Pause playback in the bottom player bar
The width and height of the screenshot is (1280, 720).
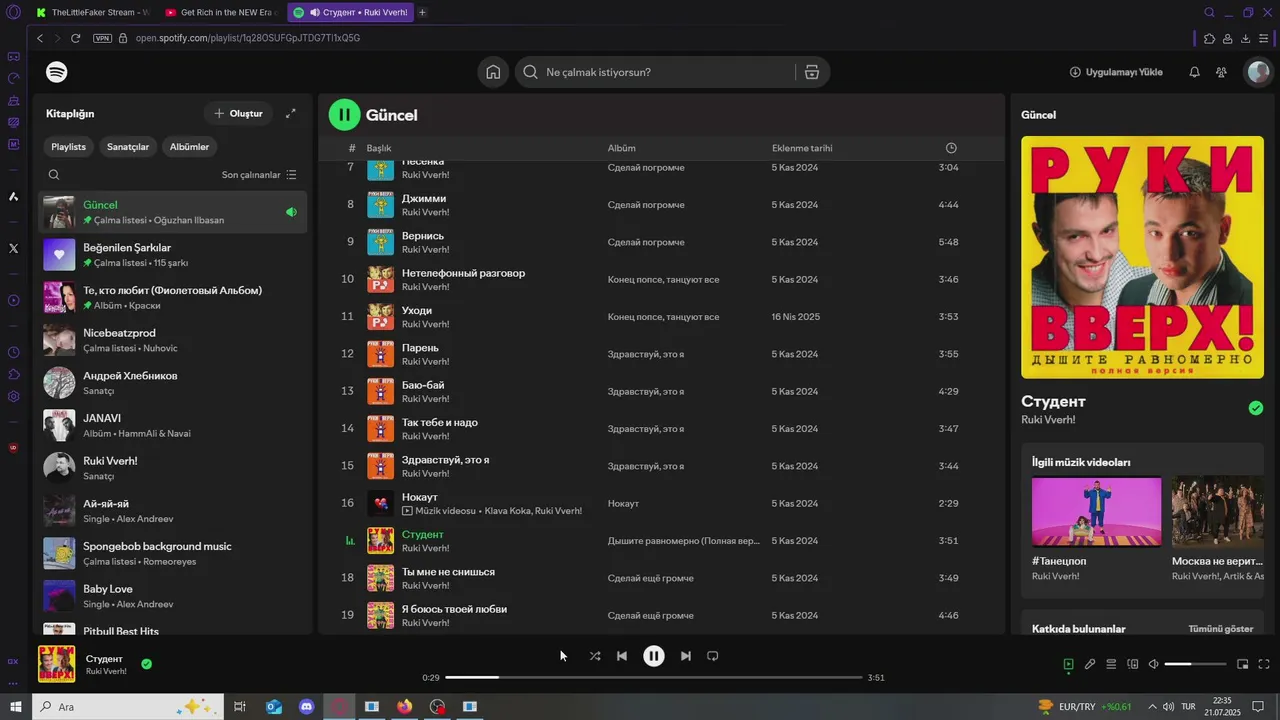pyautogui.click(x=653, y=656)
